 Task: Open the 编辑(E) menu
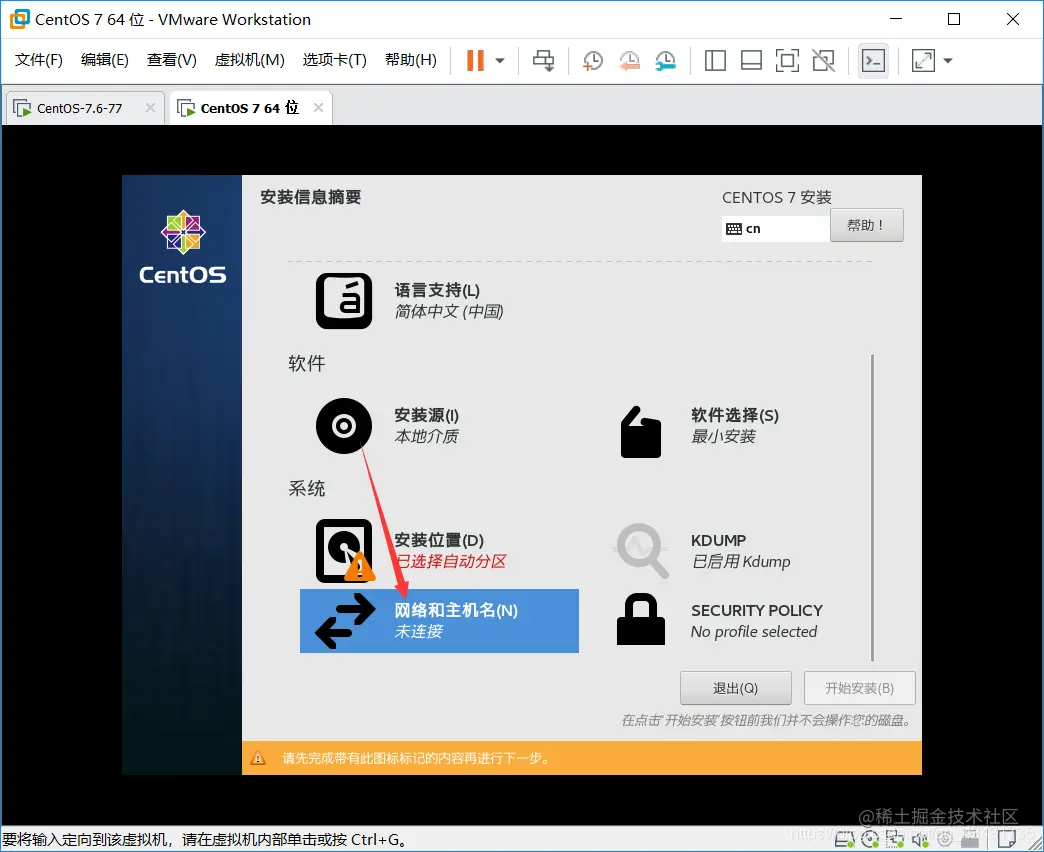[105, 60]
